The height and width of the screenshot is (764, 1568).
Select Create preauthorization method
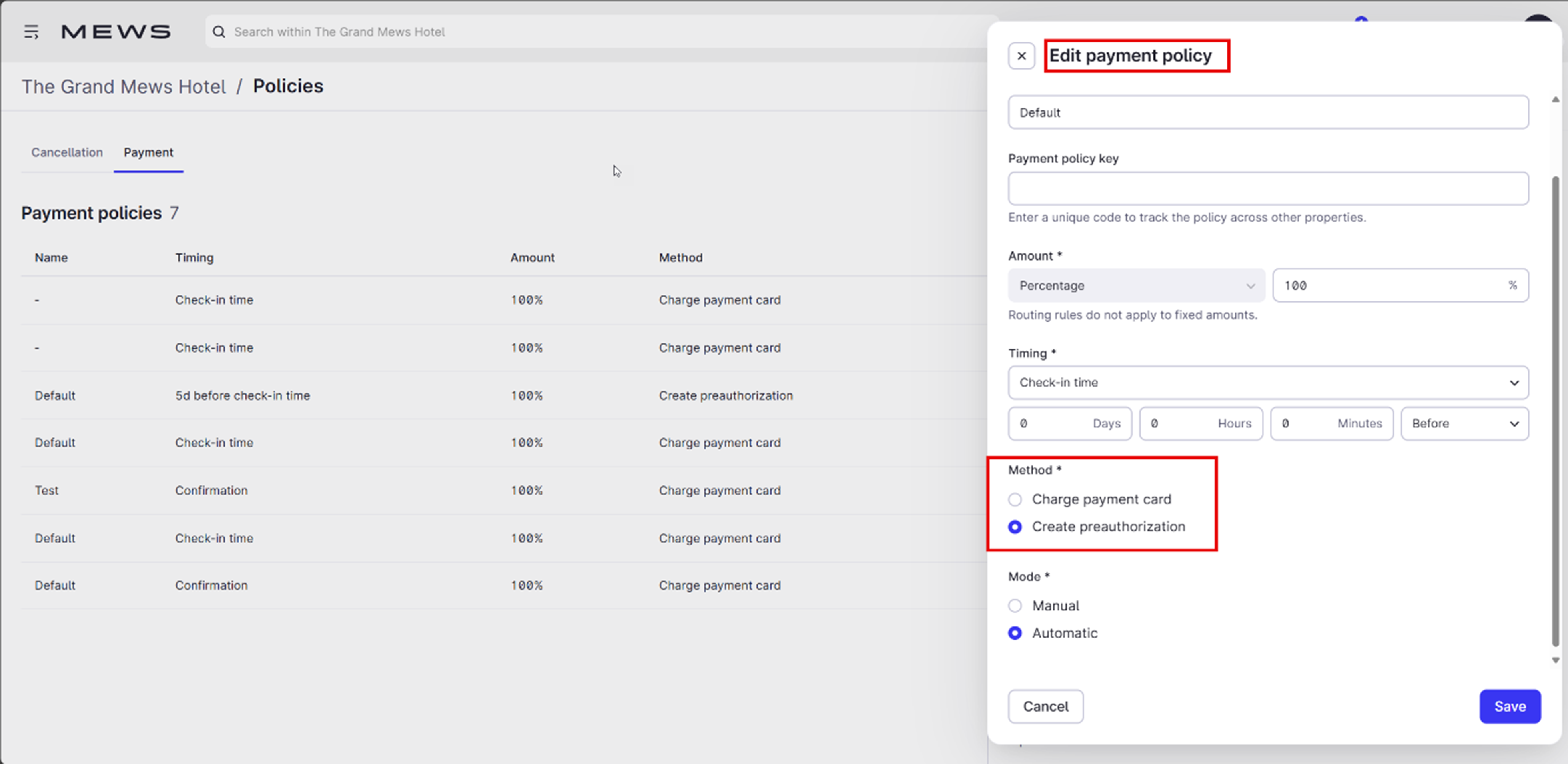click(1015, 527)
